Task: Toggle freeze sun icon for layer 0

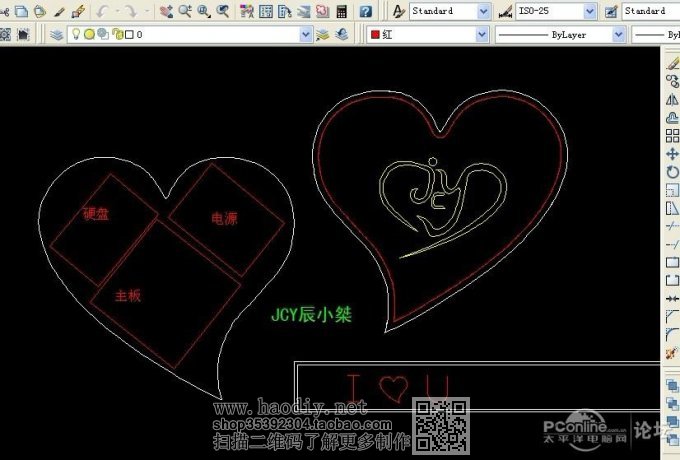Action: 89,34
